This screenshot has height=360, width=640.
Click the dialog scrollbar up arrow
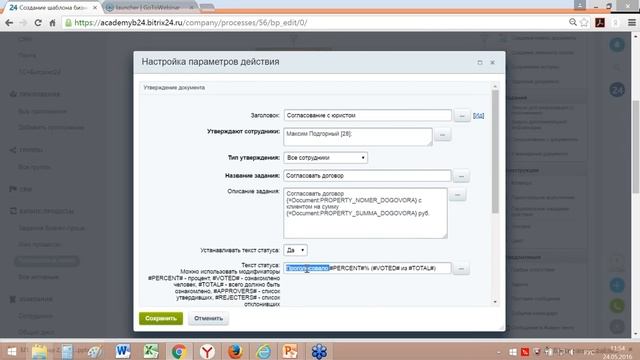point(495,86)
